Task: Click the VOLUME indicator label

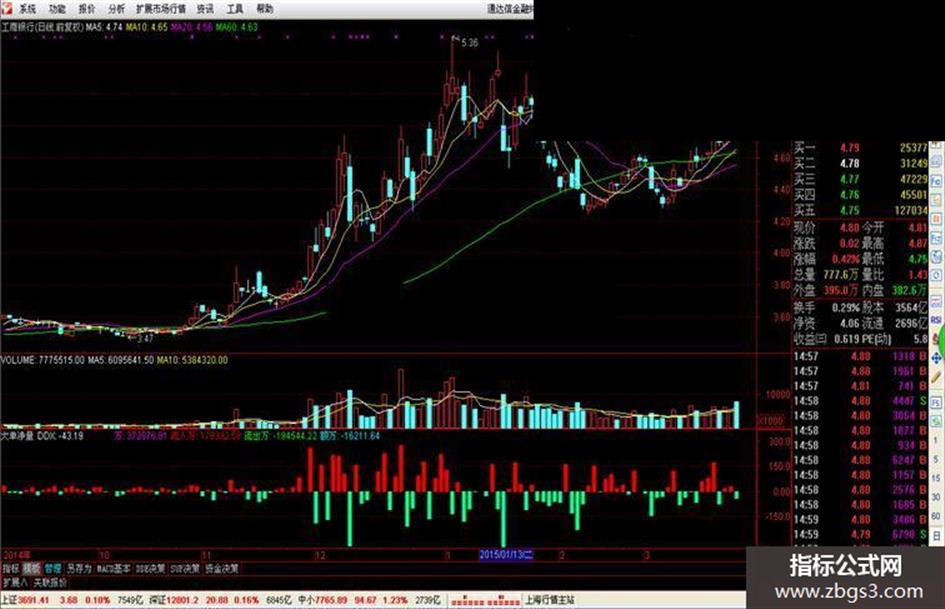Action: tap(43, 360)
